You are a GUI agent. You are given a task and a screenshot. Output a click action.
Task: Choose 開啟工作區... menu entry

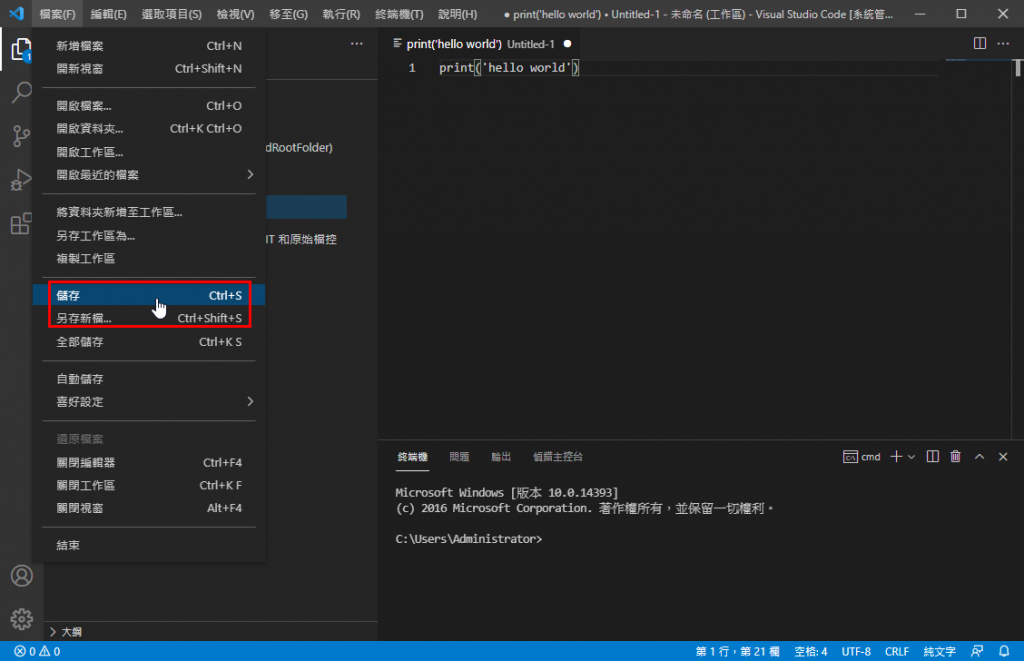pyautogui.click(x=149, y=152)
